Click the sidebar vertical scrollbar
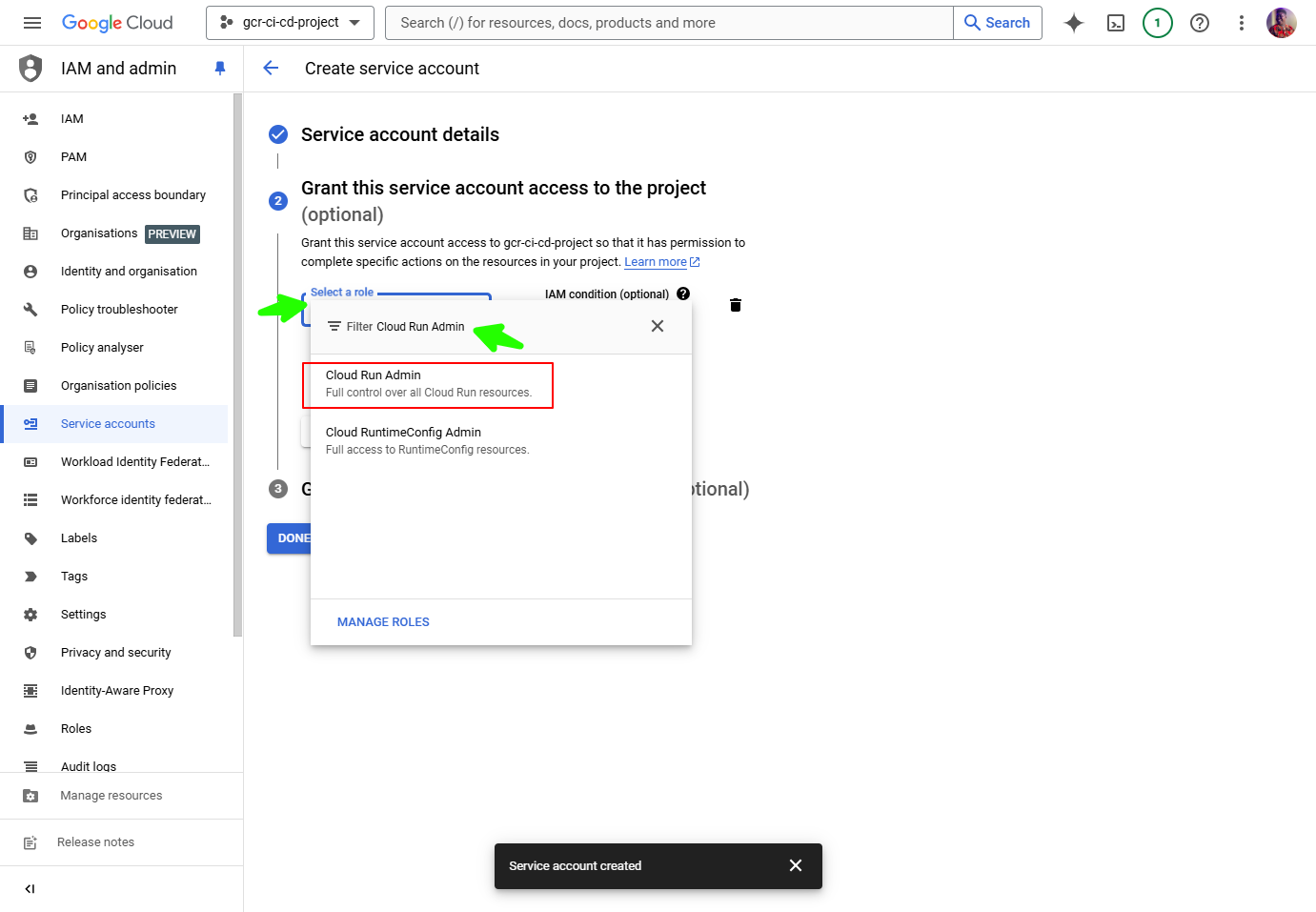Image resolution: width=1316 pixels, height=912 pixels. pyautogui.click(x=237, y=365)
